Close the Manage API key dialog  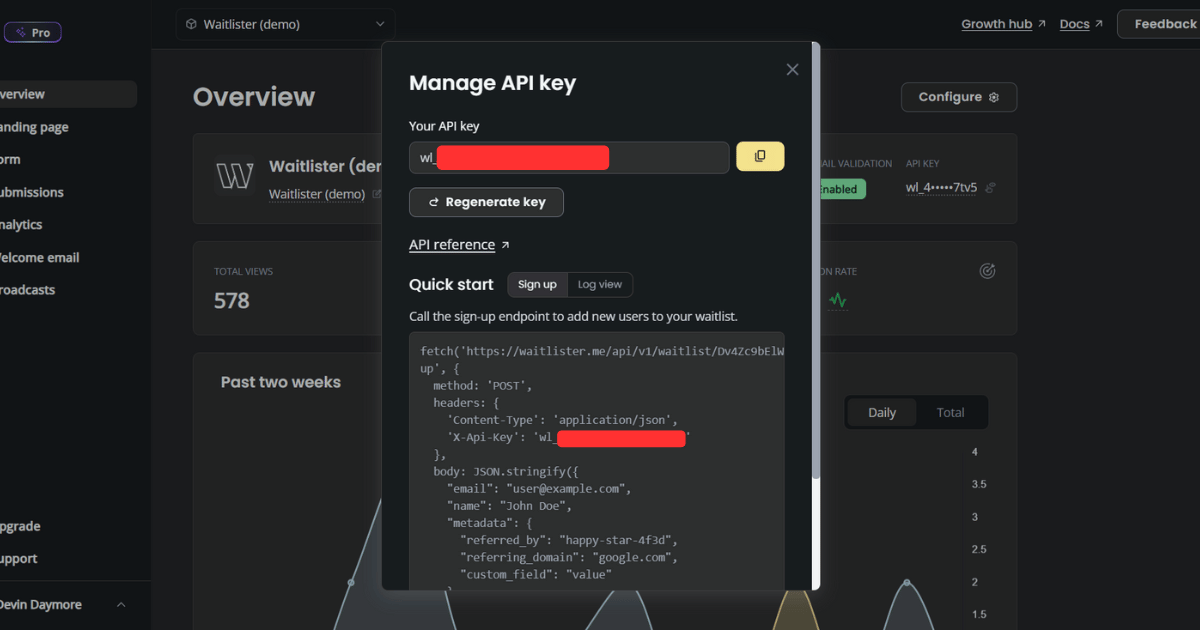click(x=792, y=69)
